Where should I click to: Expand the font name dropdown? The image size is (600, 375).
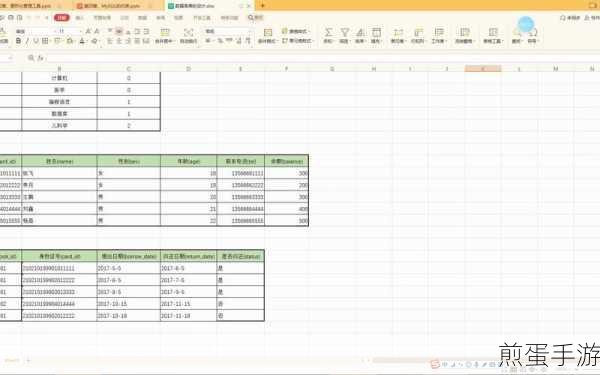(x=55, y=31)
